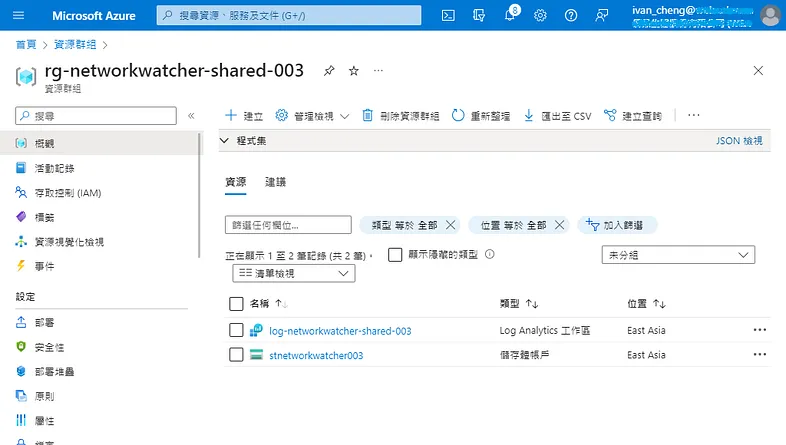Open the JSON 檢視 link
786x445 pixels.
pyautogui.click(x=739, y=141)
